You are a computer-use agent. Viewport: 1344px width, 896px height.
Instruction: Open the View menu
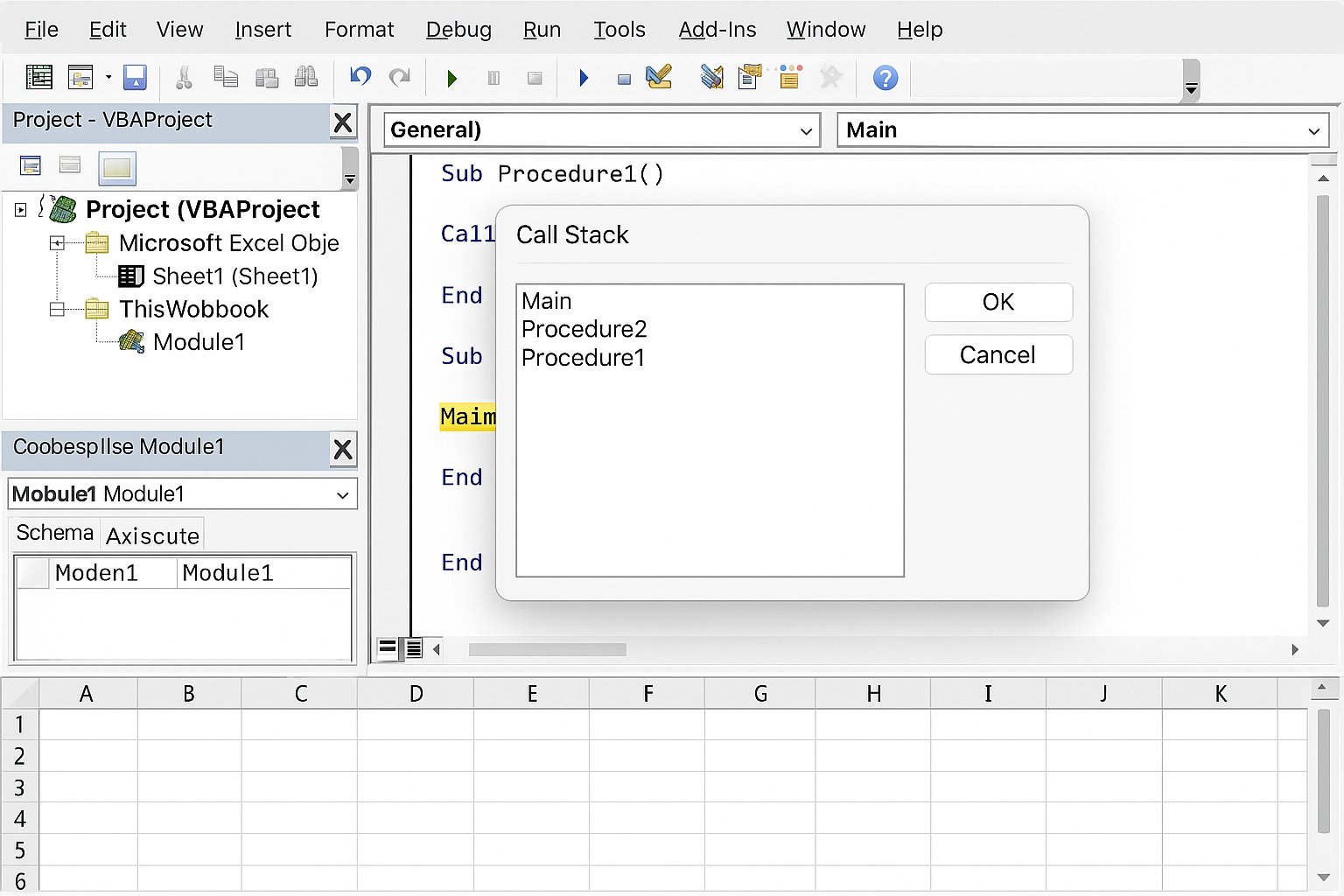[x=179, y=30]
